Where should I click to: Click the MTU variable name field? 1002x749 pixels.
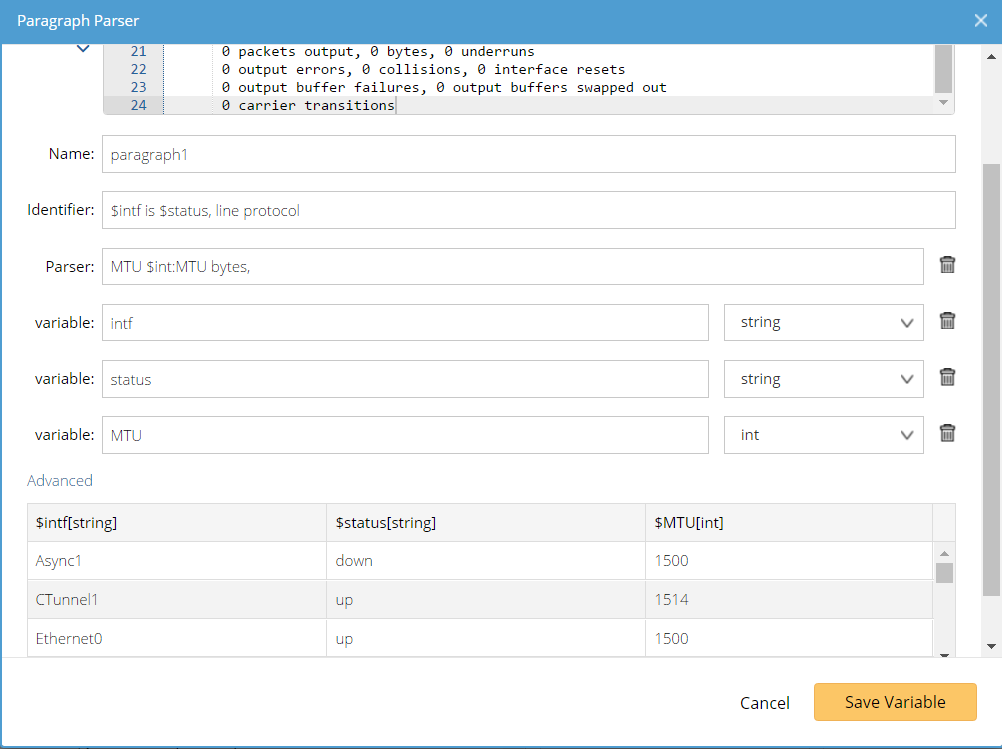coord(405,435)
